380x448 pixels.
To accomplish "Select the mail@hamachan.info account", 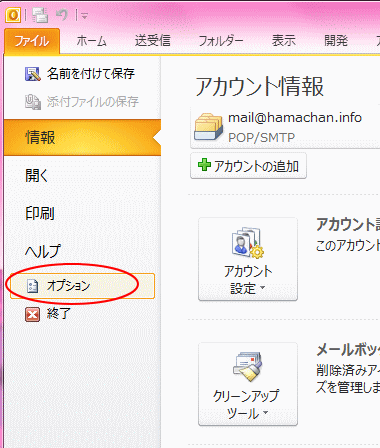I will (295, 118).
